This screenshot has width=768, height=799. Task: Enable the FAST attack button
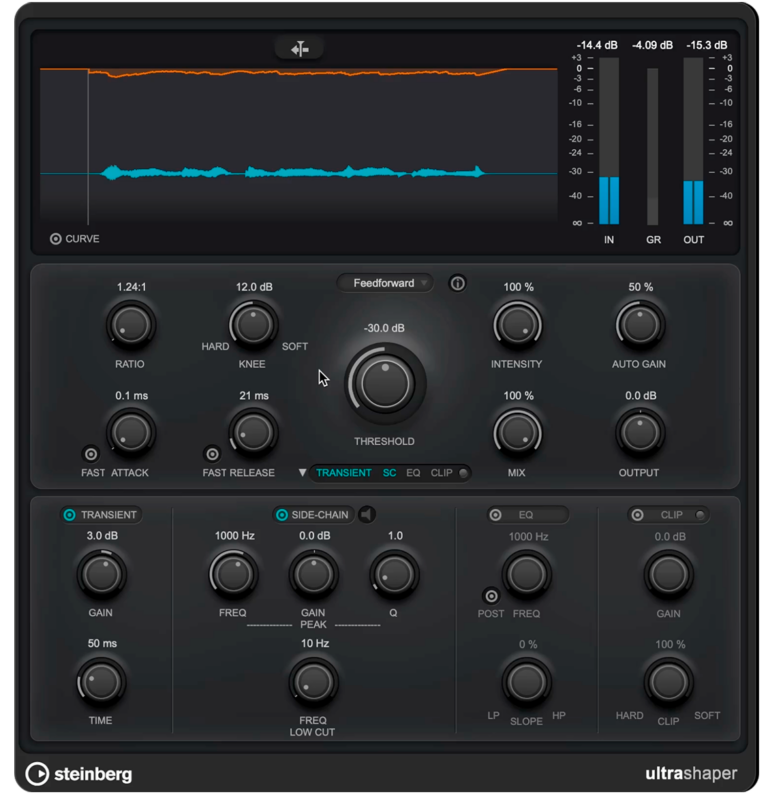coord(91,454)
